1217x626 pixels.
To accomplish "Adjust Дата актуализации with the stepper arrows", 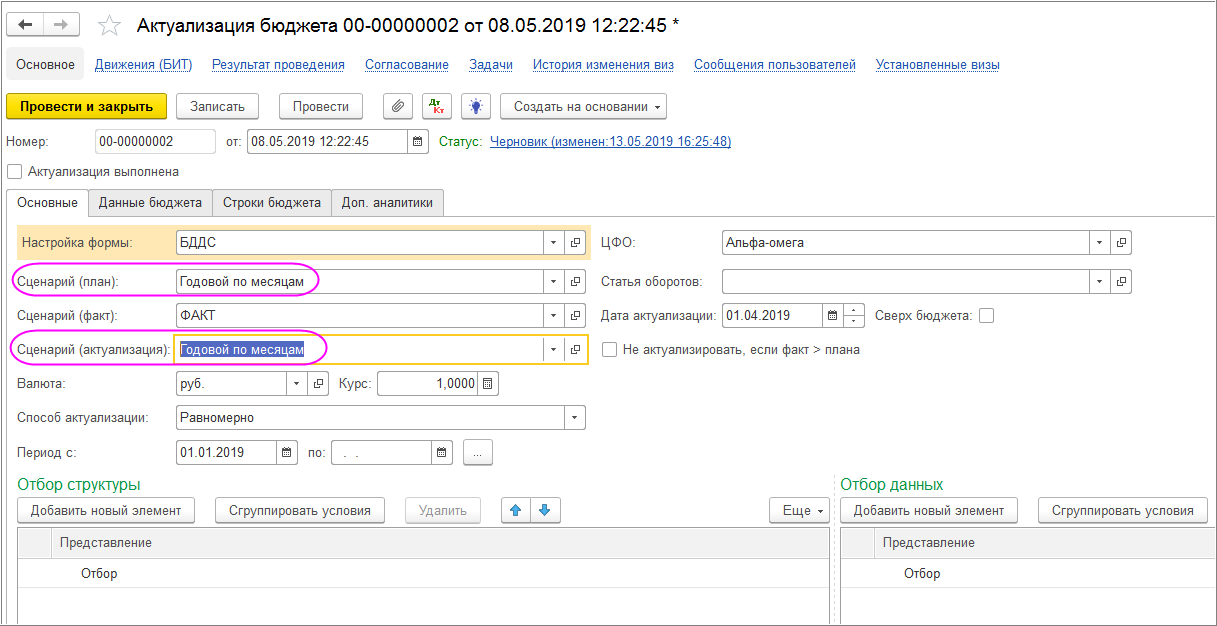I will (x=854, y=316).
